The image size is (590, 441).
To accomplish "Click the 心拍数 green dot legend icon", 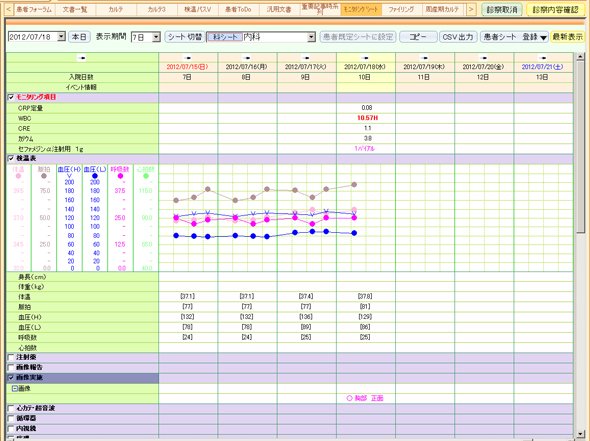I will [x=146, y=176].
